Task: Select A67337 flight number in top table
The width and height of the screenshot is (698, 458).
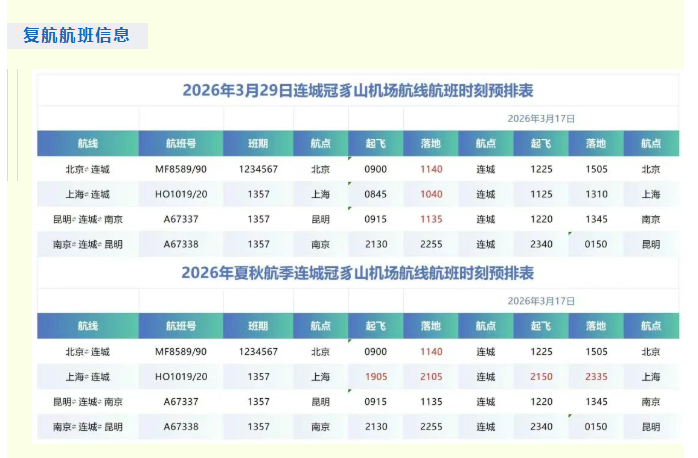Action: pyautogui.click(x=181, y=219)
